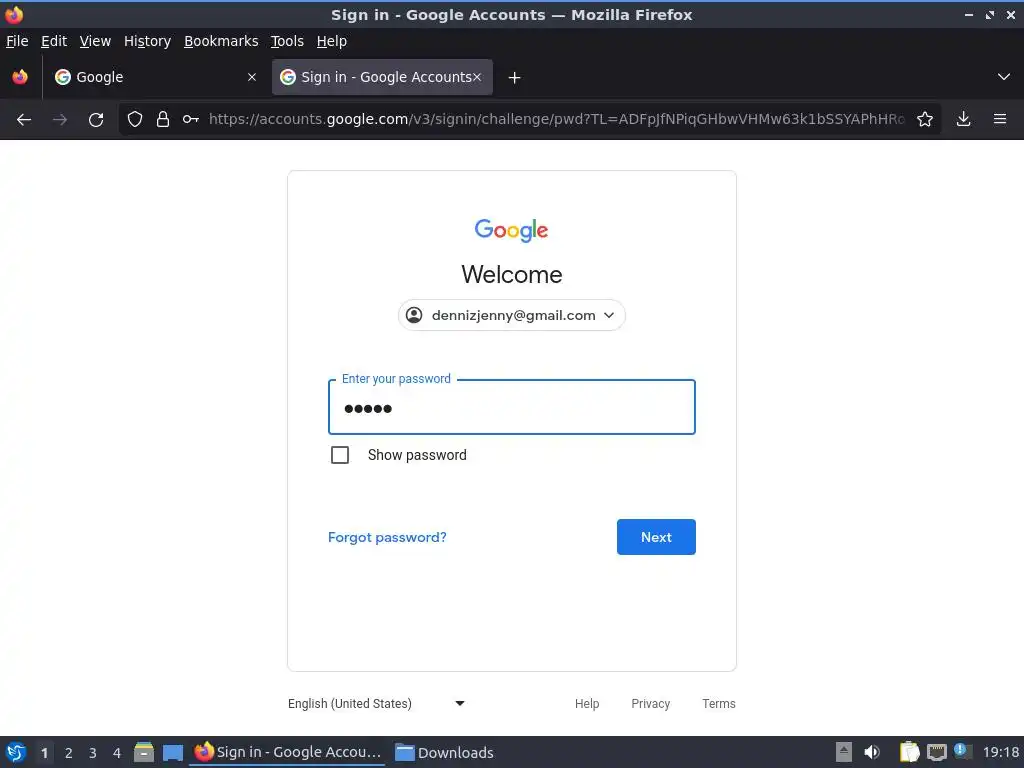
Task: Open a new tab with plus button
Action: point(515,78)
